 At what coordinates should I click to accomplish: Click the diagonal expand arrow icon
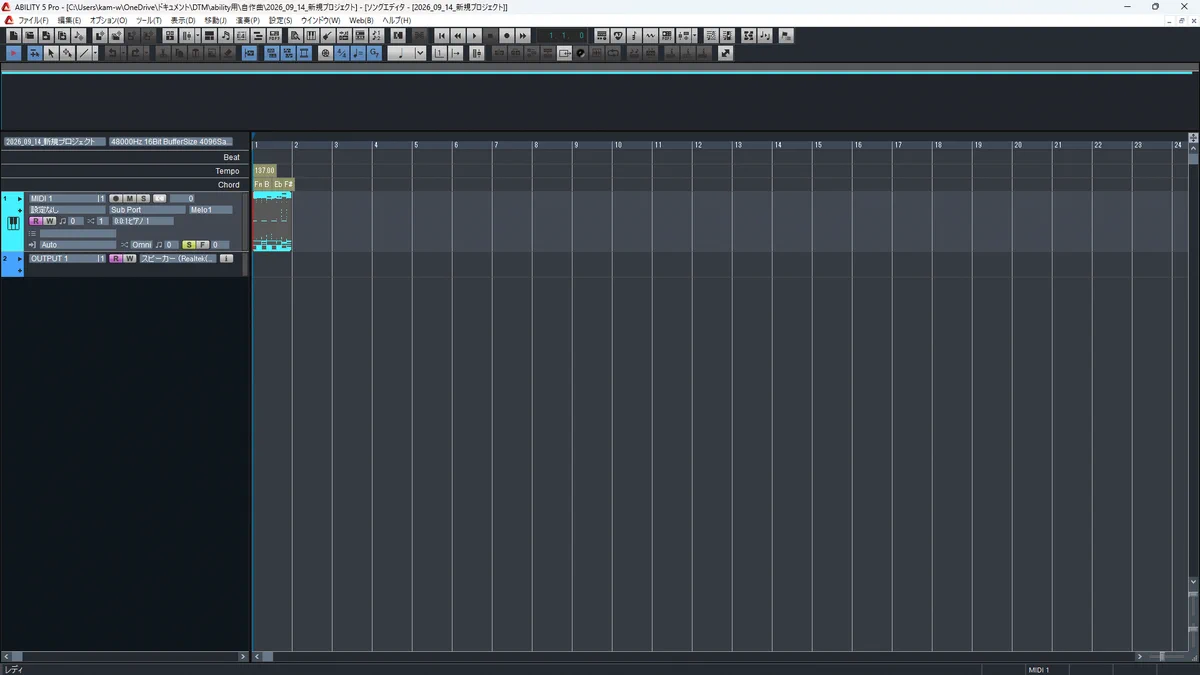click(x=725, y=53)
